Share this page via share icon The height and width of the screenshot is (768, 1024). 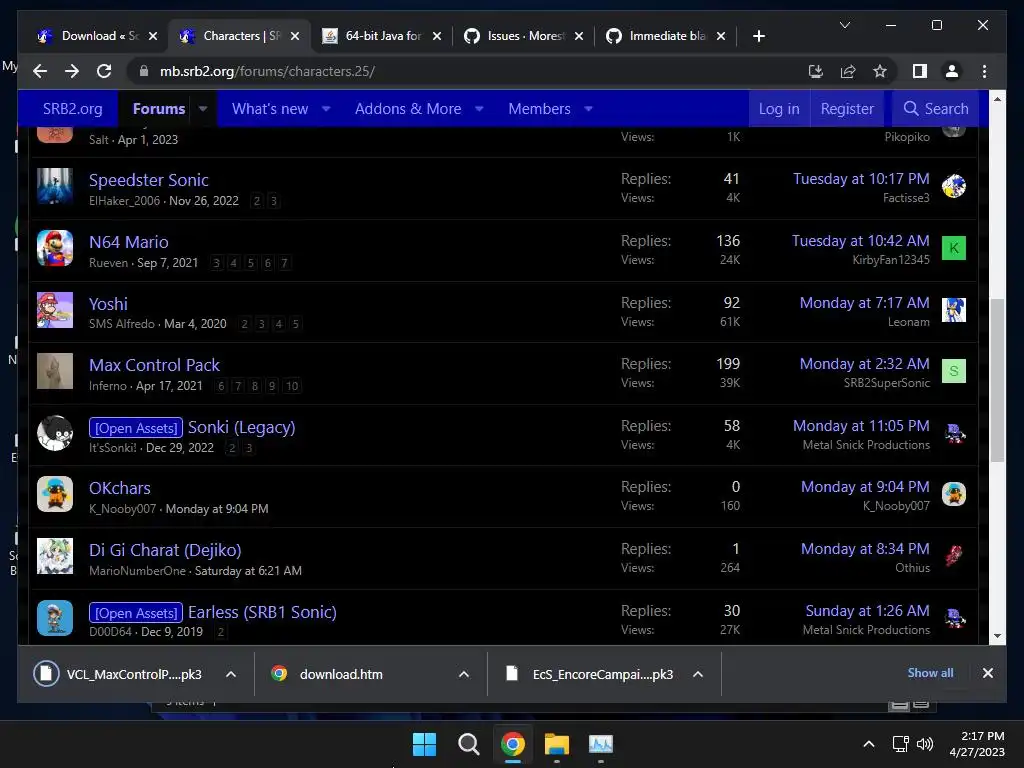tap(848, 71)
